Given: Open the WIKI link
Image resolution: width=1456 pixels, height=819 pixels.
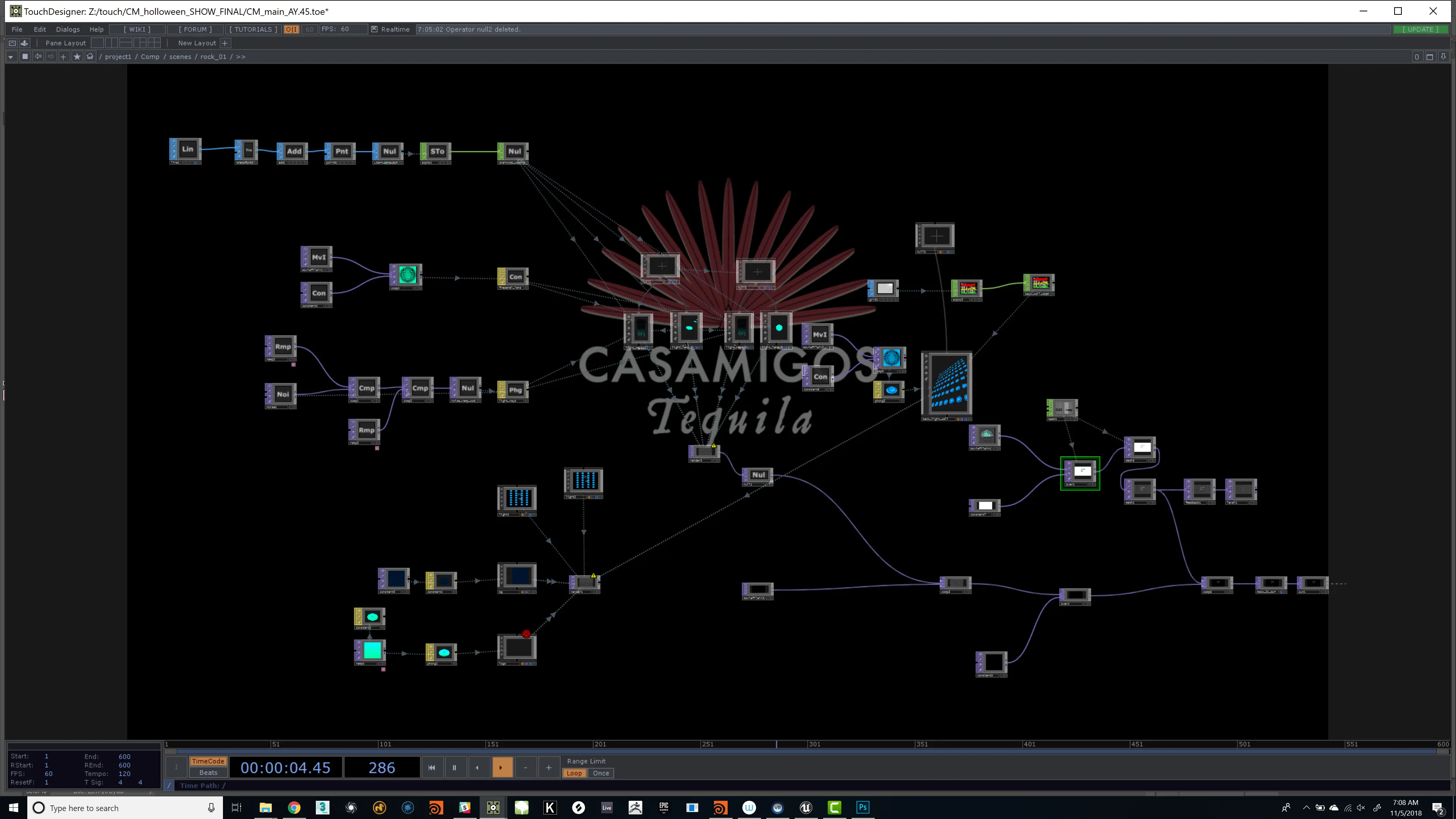Looking at the screenshot, I should point(137,30).
